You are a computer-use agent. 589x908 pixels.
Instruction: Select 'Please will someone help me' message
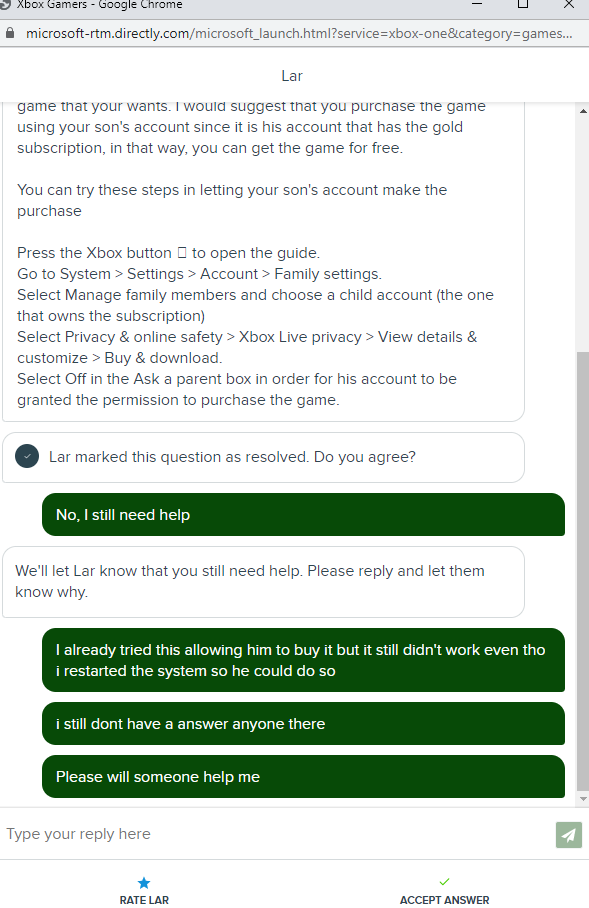(x=303, y=777)
